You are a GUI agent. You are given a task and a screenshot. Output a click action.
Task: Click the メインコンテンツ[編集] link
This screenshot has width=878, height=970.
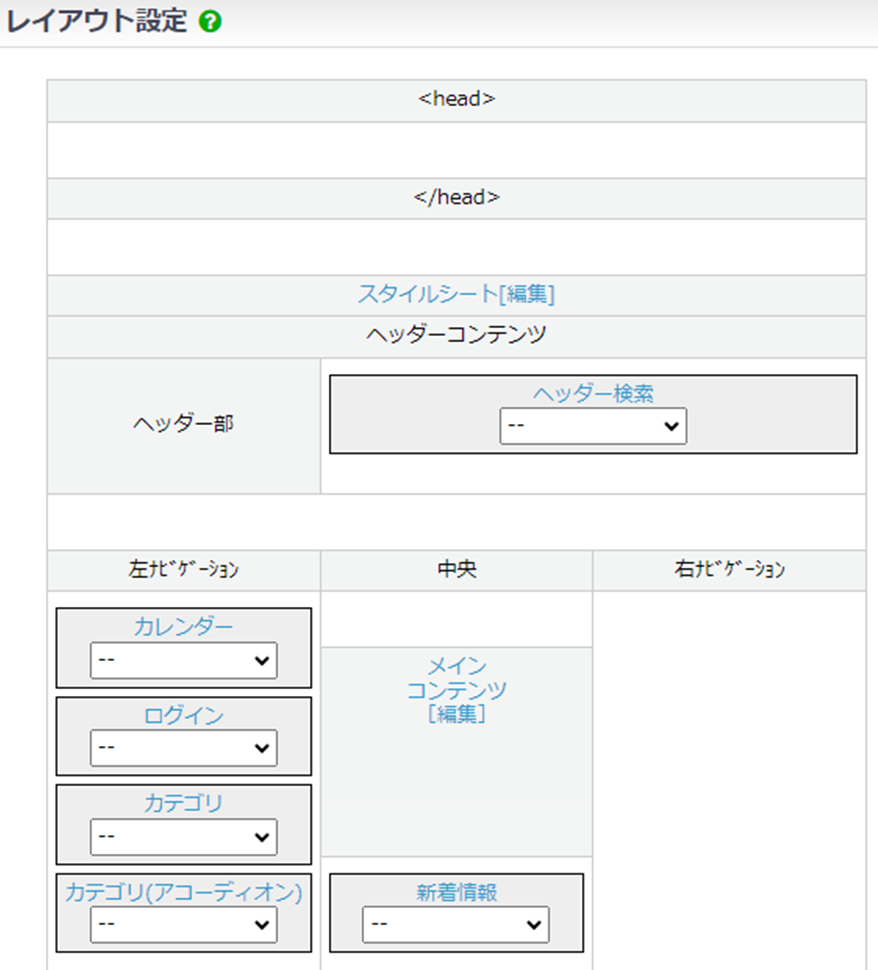tap(456, 690)
